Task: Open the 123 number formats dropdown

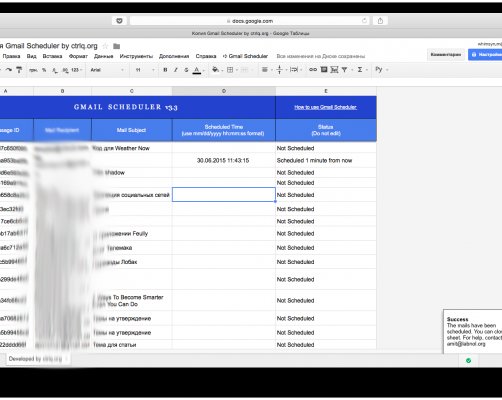Action: (76, 70)
